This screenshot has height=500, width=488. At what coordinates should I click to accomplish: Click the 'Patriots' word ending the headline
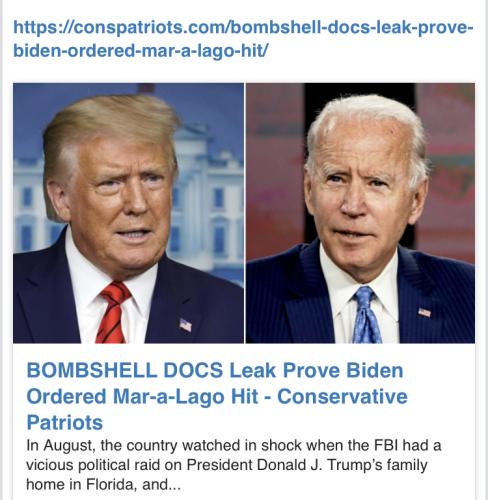(x=65, y=422)
